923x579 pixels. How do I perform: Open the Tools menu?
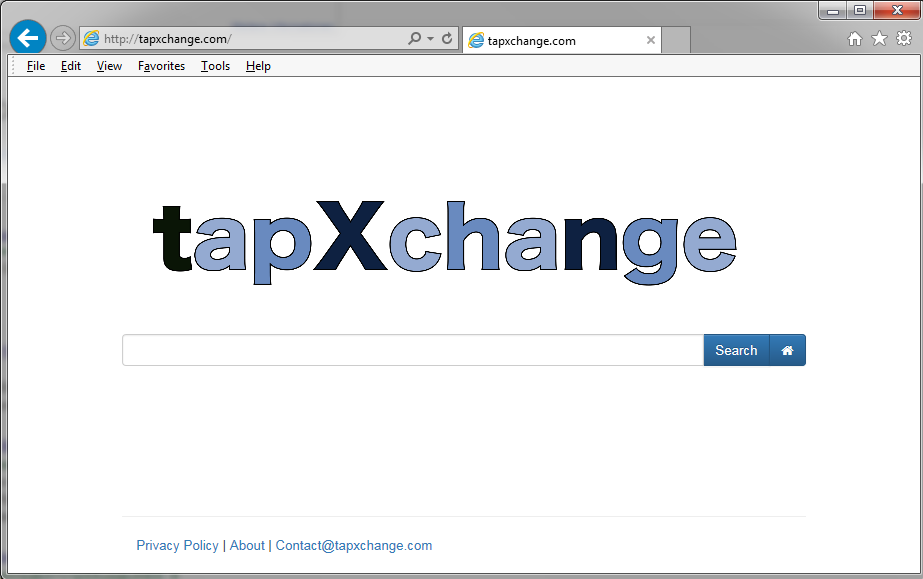point(215,66)
